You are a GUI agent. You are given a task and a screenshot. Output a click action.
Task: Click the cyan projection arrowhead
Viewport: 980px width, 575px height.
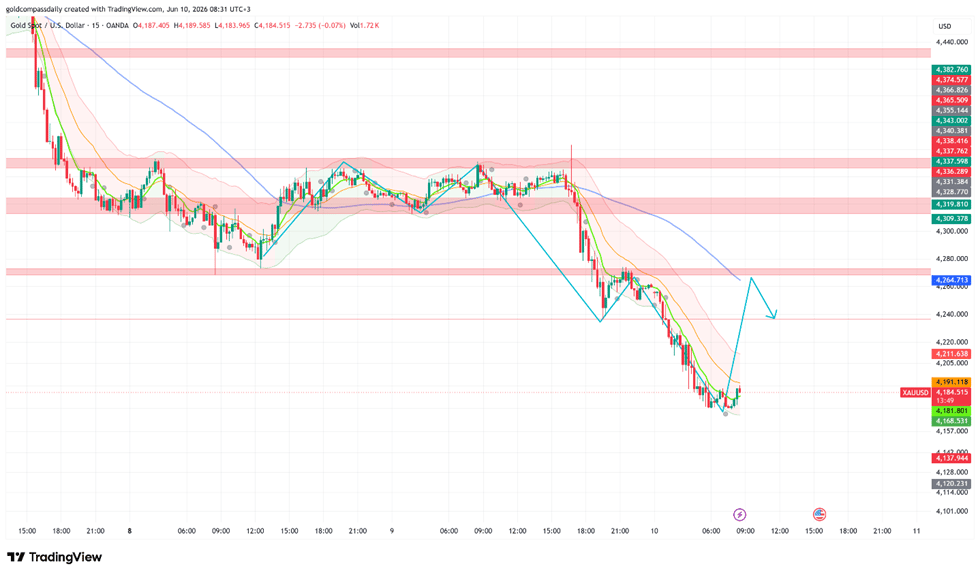[774, 315]
